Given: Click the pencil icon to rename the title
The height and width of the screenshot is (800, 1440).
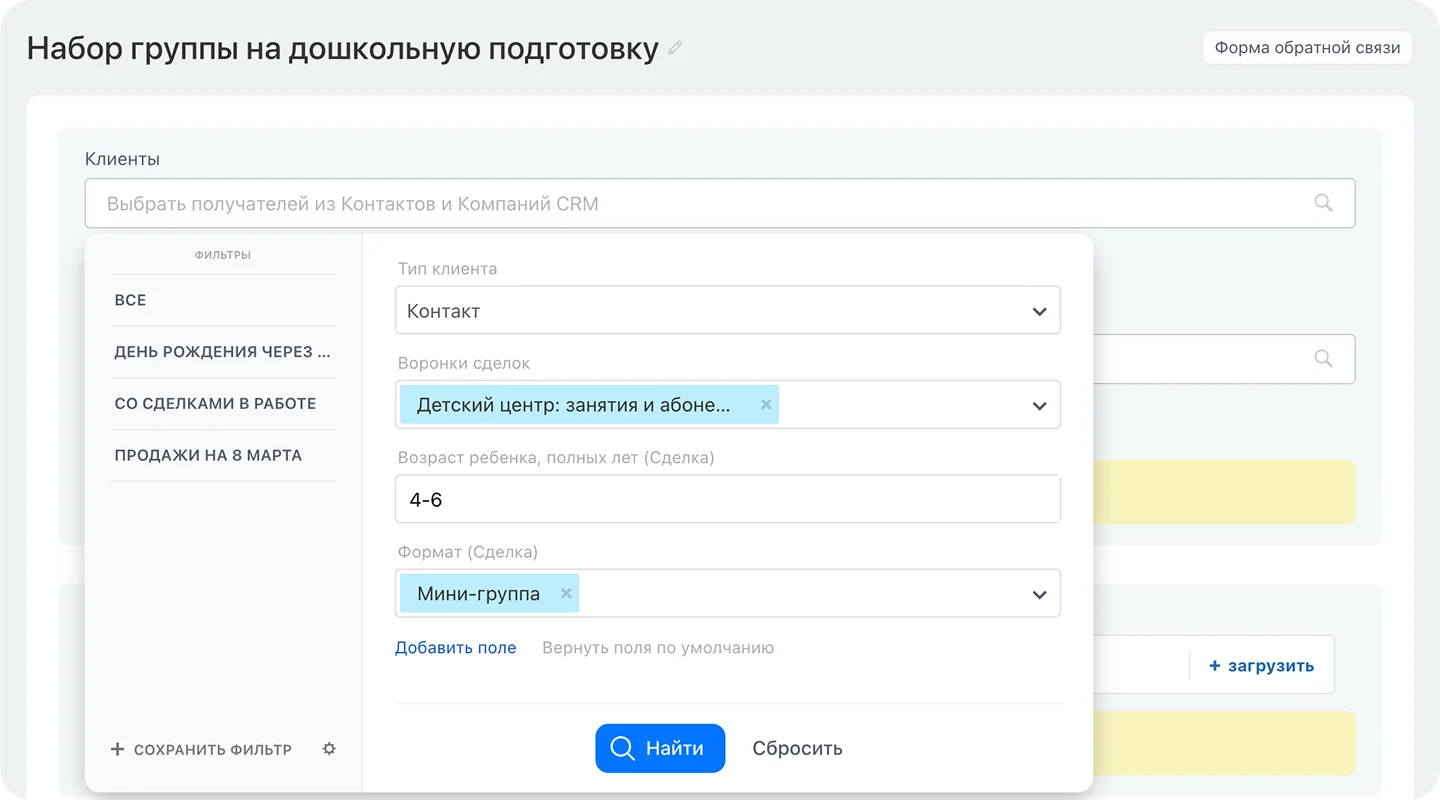Looking at the screenshot, I should 675,47.
